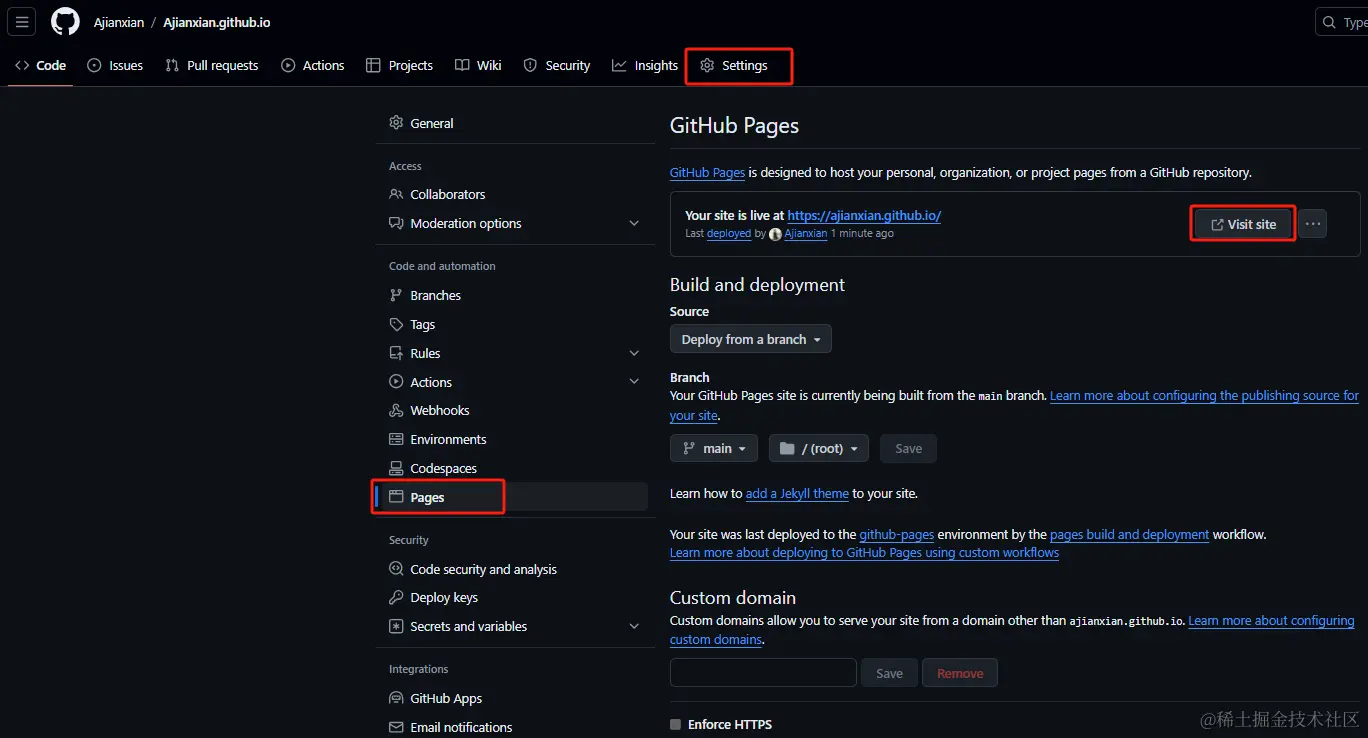1368x738 pixels.
Task: Click the Save button beside the folder dropdown
Action: (908, 448)
